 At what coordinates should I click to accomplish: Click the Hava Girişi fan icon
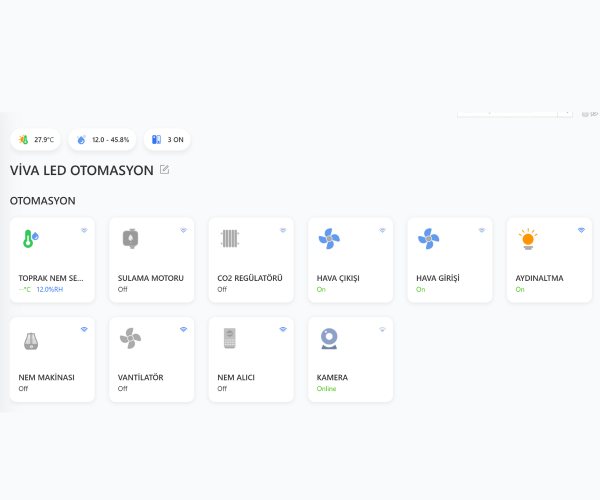[x=429, y=239]
